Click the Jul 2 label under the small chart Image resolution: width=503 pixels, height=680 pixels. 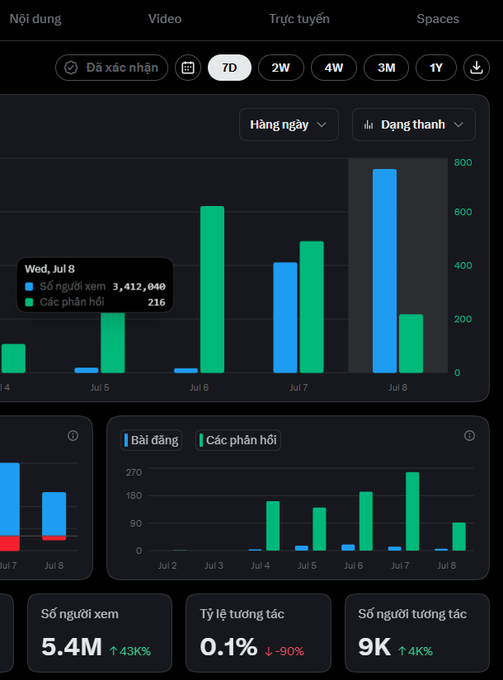[167, 566]
